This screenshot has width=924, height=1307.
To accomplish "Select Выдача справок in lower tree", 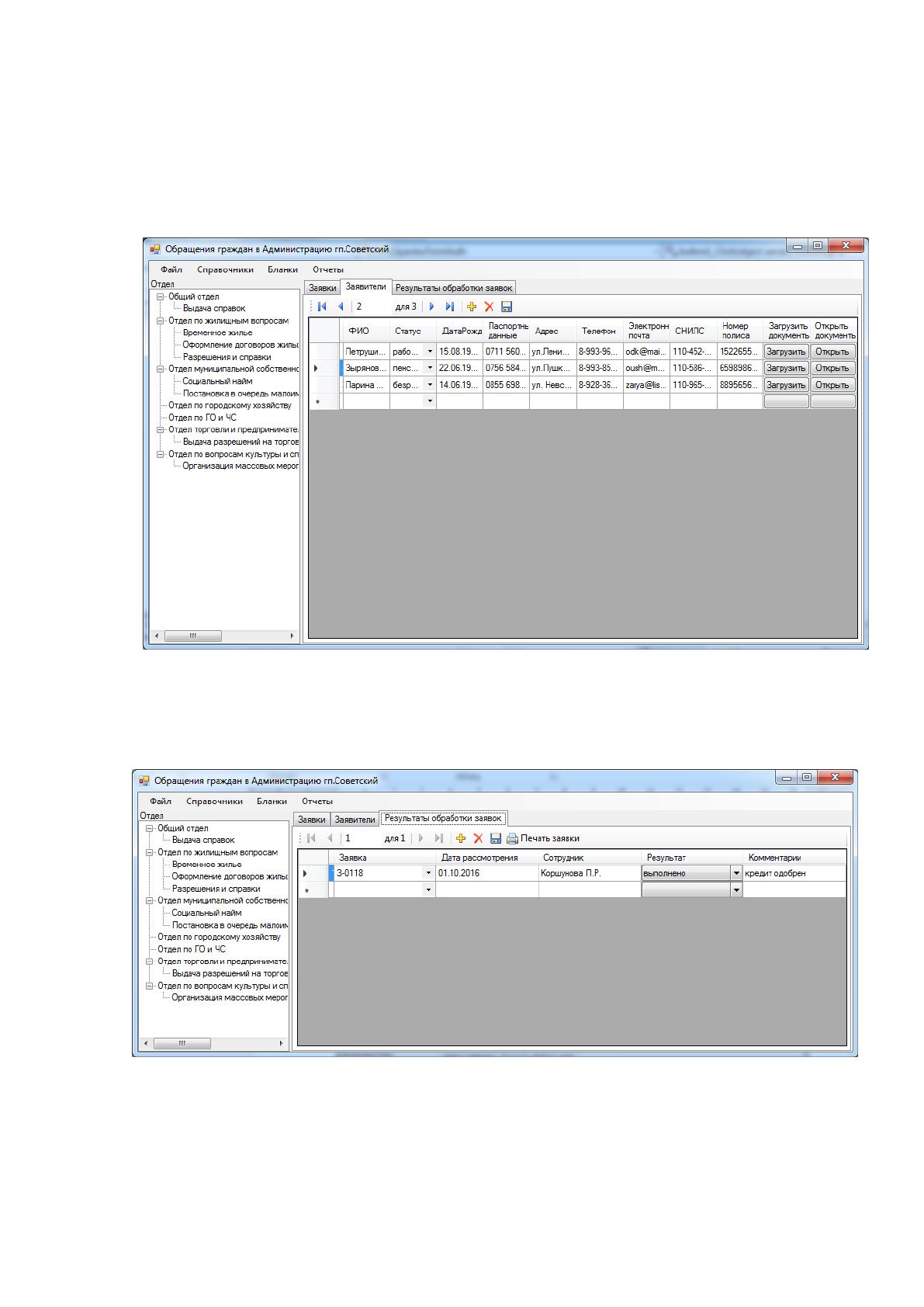I will (x=203, y=840).
